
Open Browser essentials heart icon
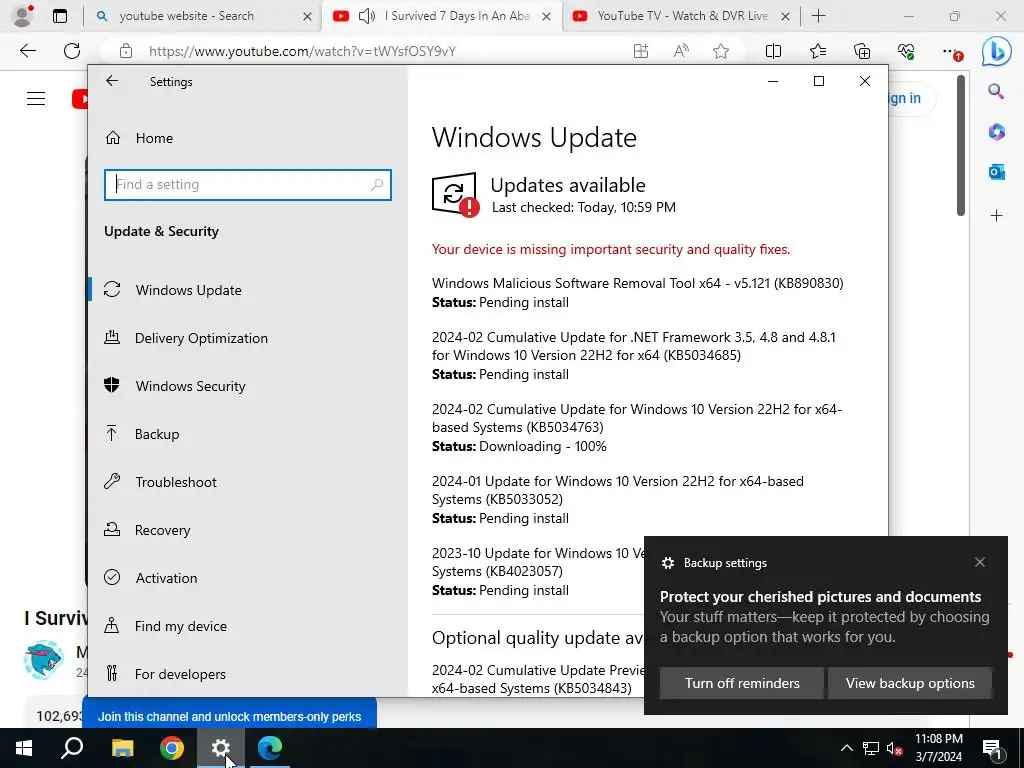coord(906,51)
